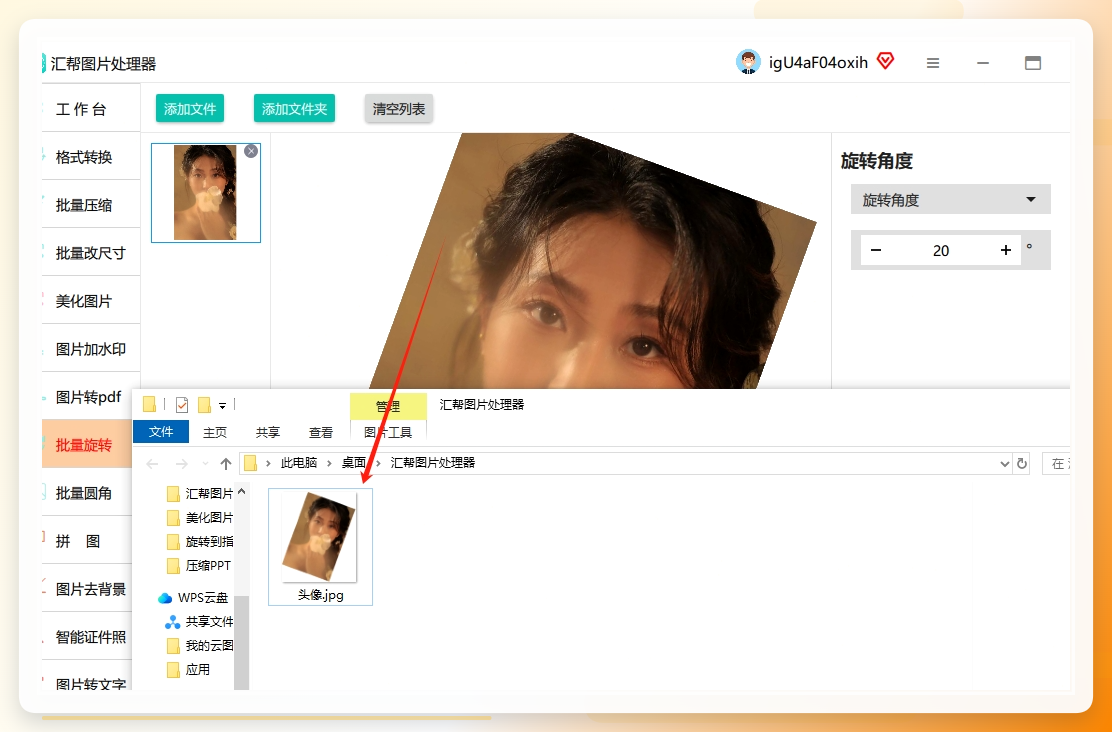Open the 拼图 function
1112x732 pixels.
87,541
